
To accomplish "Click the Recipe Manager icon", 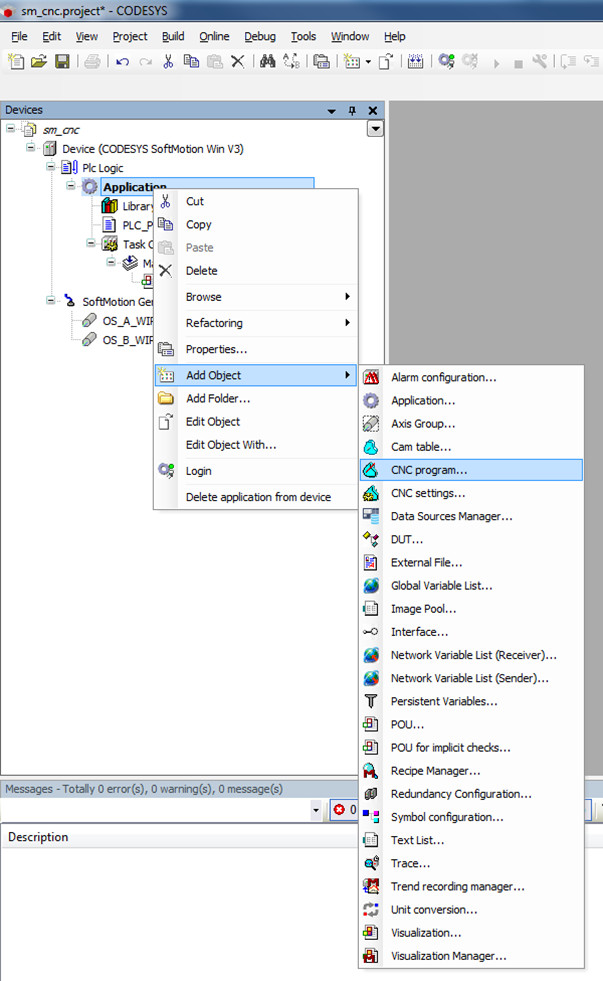I will pyautogui.click(x=371, y=771).
